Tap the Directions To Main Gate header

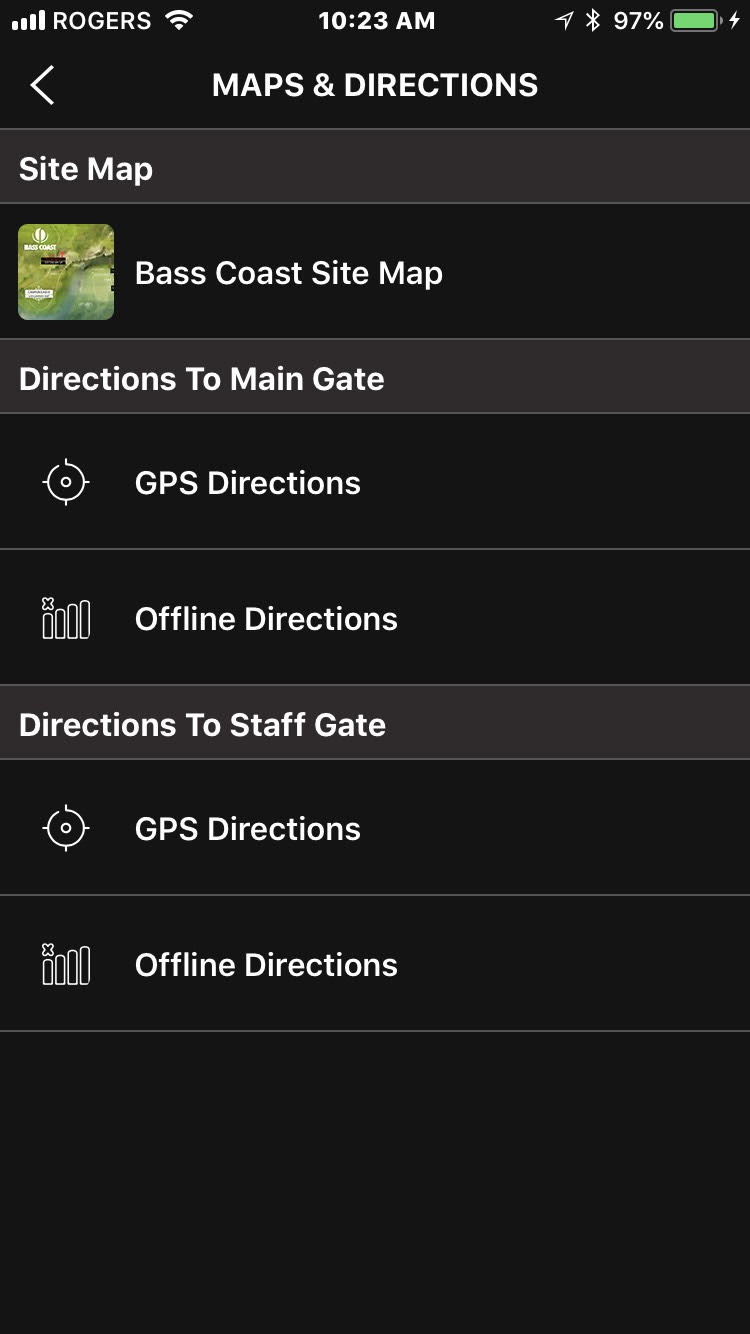pos(201,379)
